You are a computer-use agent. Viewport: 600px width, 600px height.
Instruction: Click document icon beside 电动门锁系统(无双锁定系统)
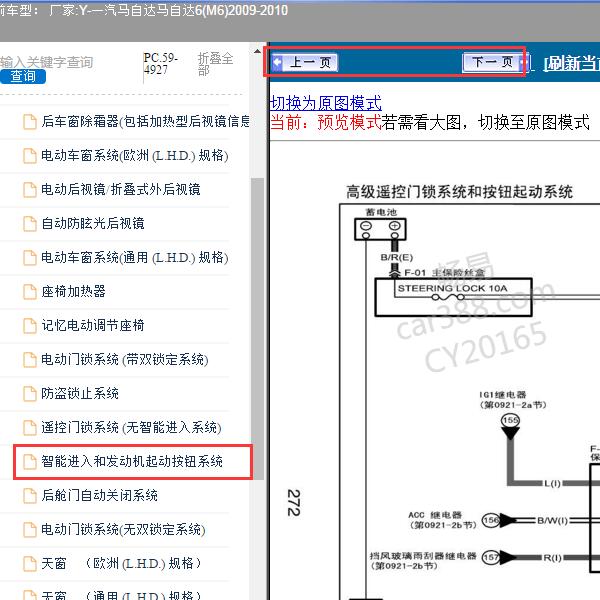(29, 530)
